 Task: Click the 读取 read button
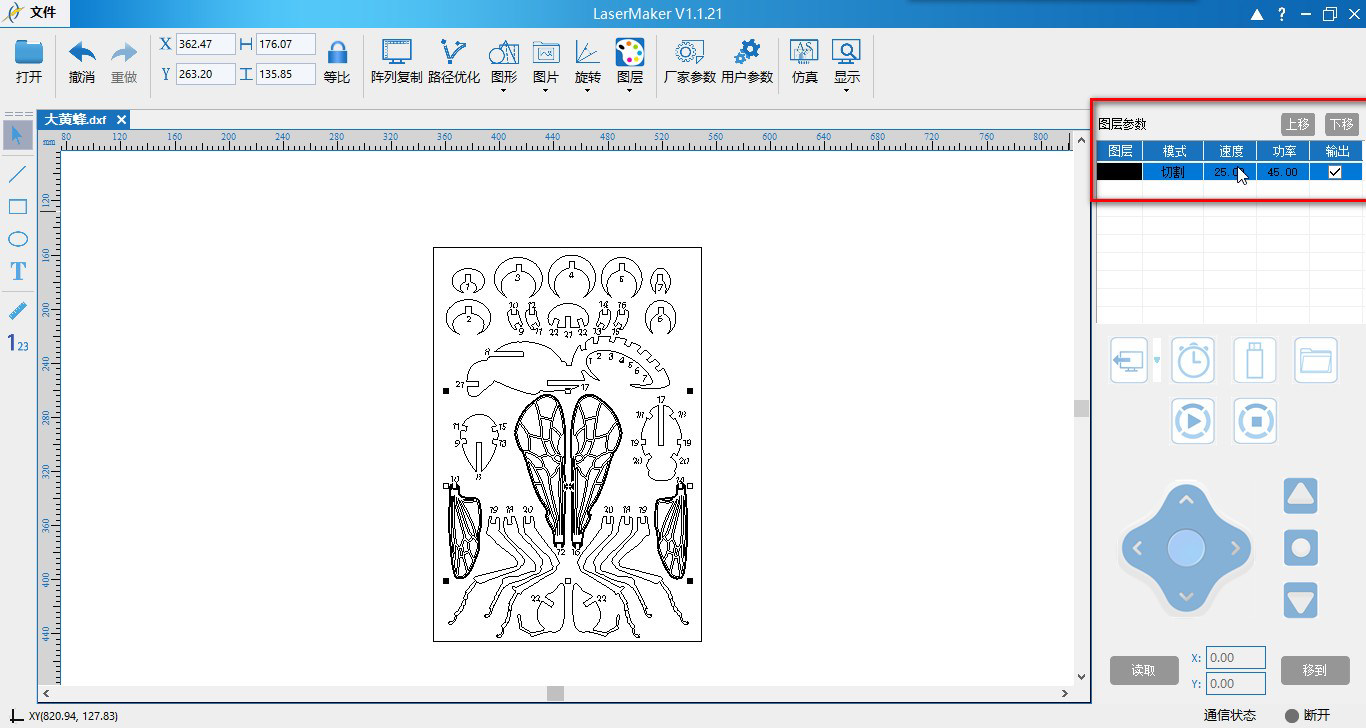point(1143,670)
